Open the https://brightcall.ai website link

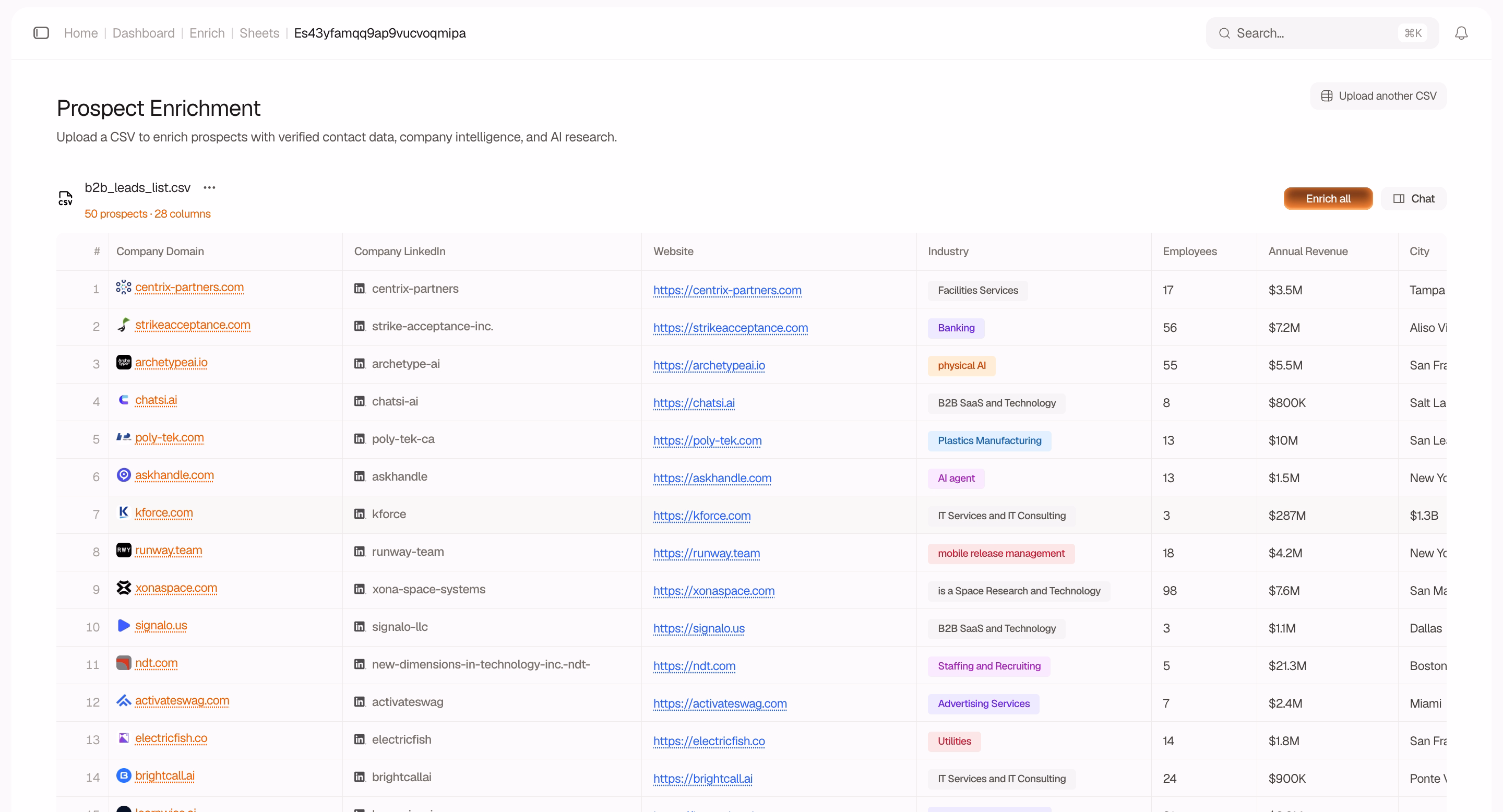pyautogui.click(x=703, y=778)
